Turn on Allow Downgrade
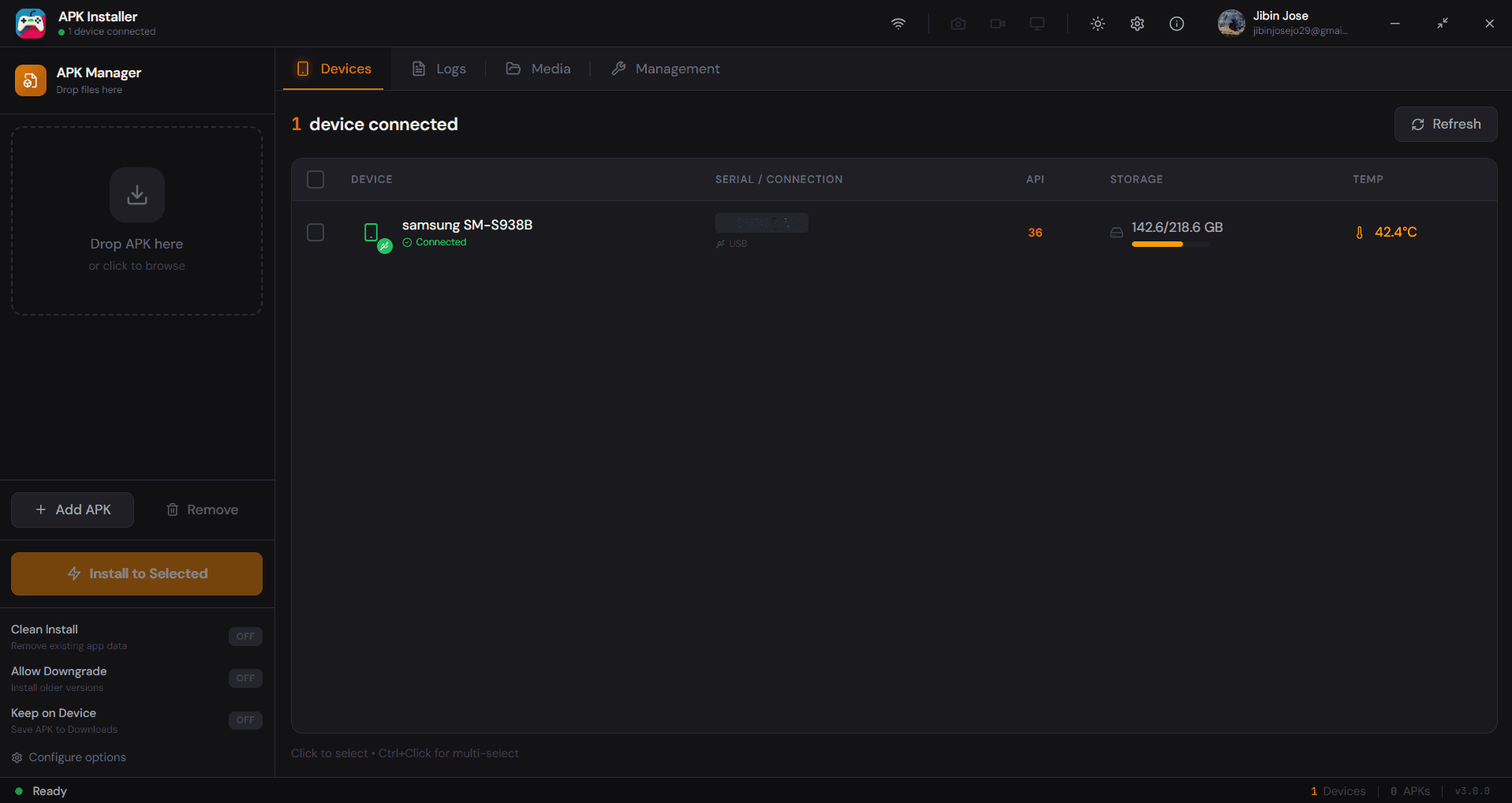 point(245,678)
